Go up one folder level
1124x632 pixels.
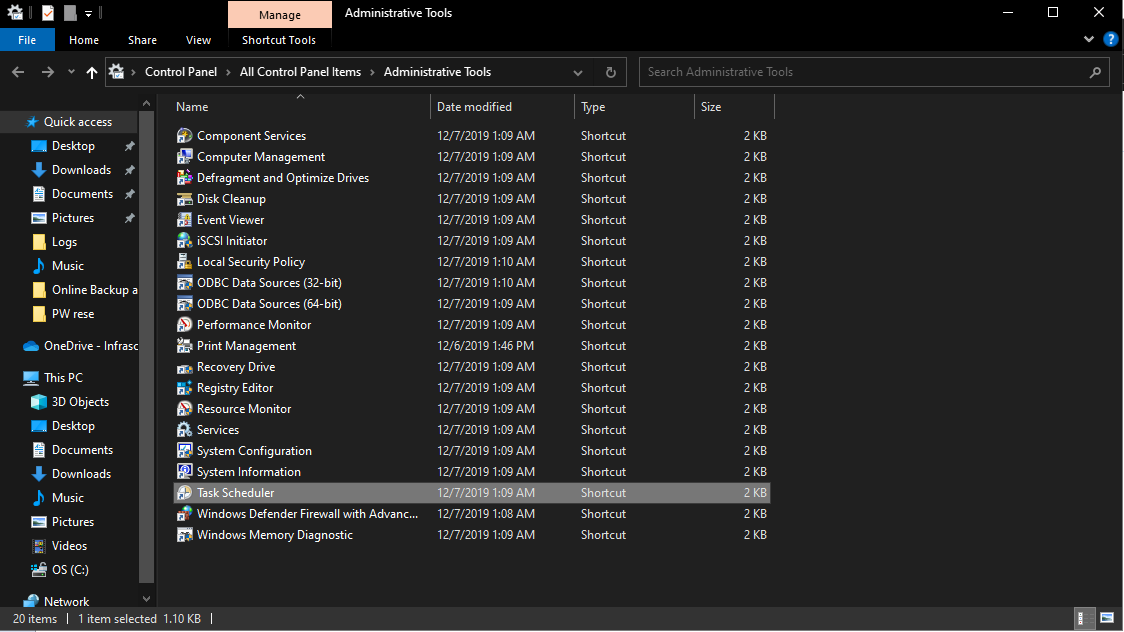(92, 72)
